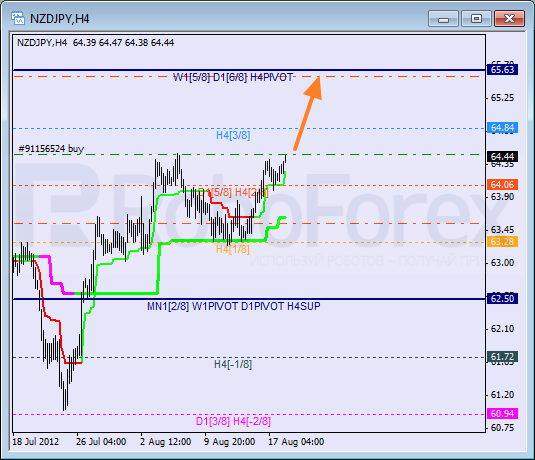Click the 26 Jul 04:00 time label
This screenshot has width=535, height=460.
coord(101,442)
